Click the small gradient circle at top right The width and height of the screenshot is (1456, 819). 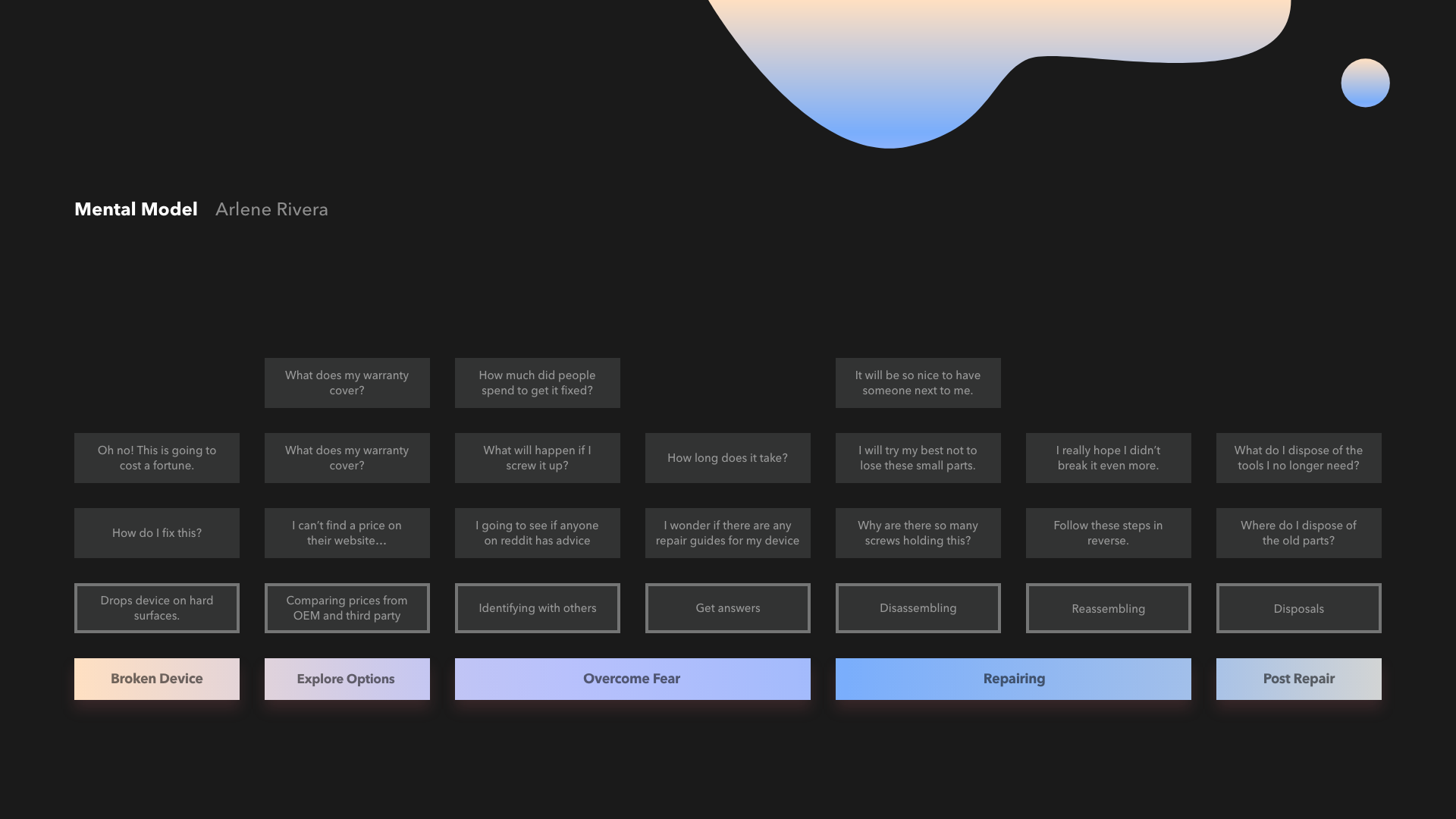(x=1365, y=83)
